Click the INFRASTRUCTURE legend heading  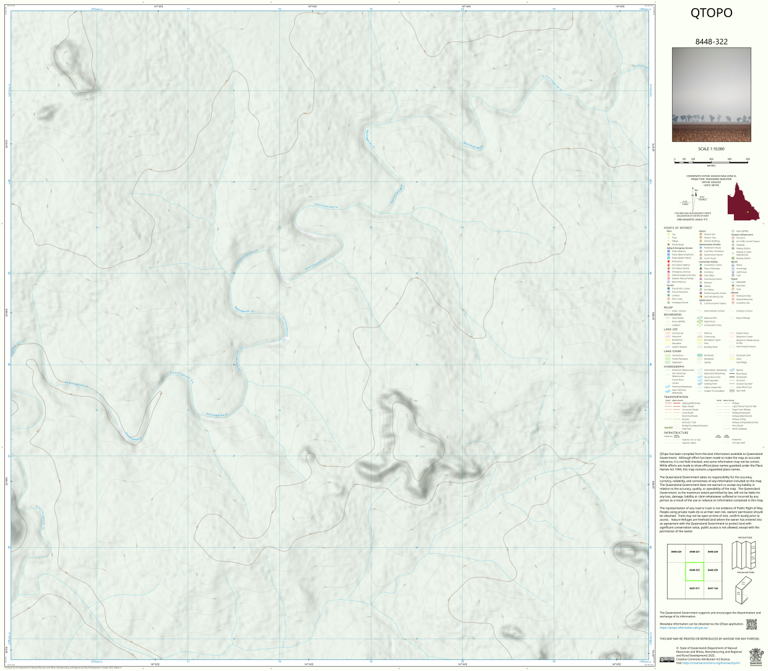pyautogui.click(x=675, y=432)
